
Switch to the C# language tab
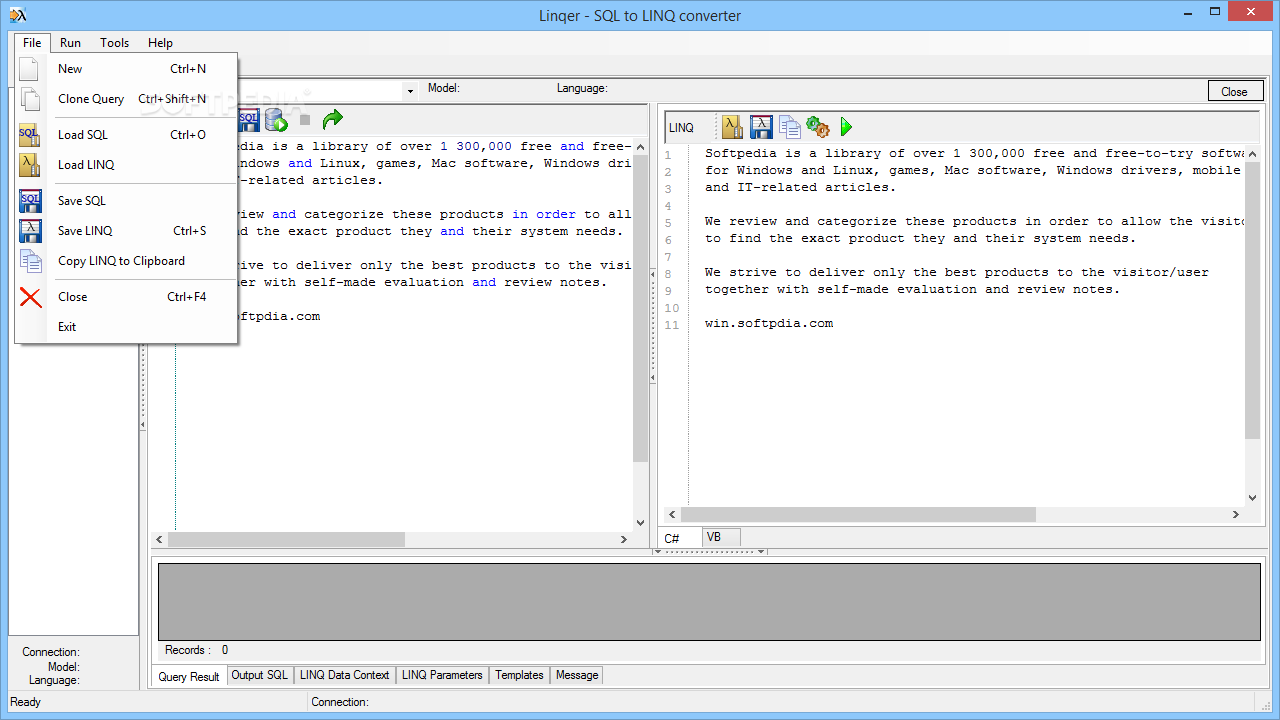[x=681, y=538]
